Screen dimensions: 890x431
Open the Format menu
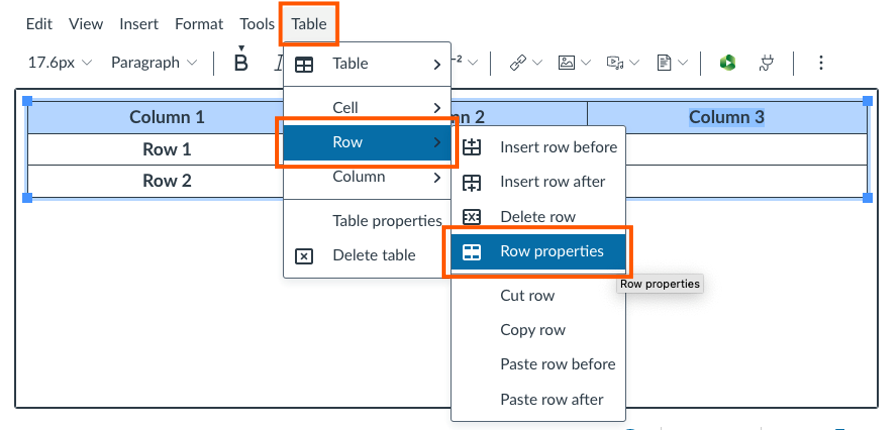click(x=199, y=24)
